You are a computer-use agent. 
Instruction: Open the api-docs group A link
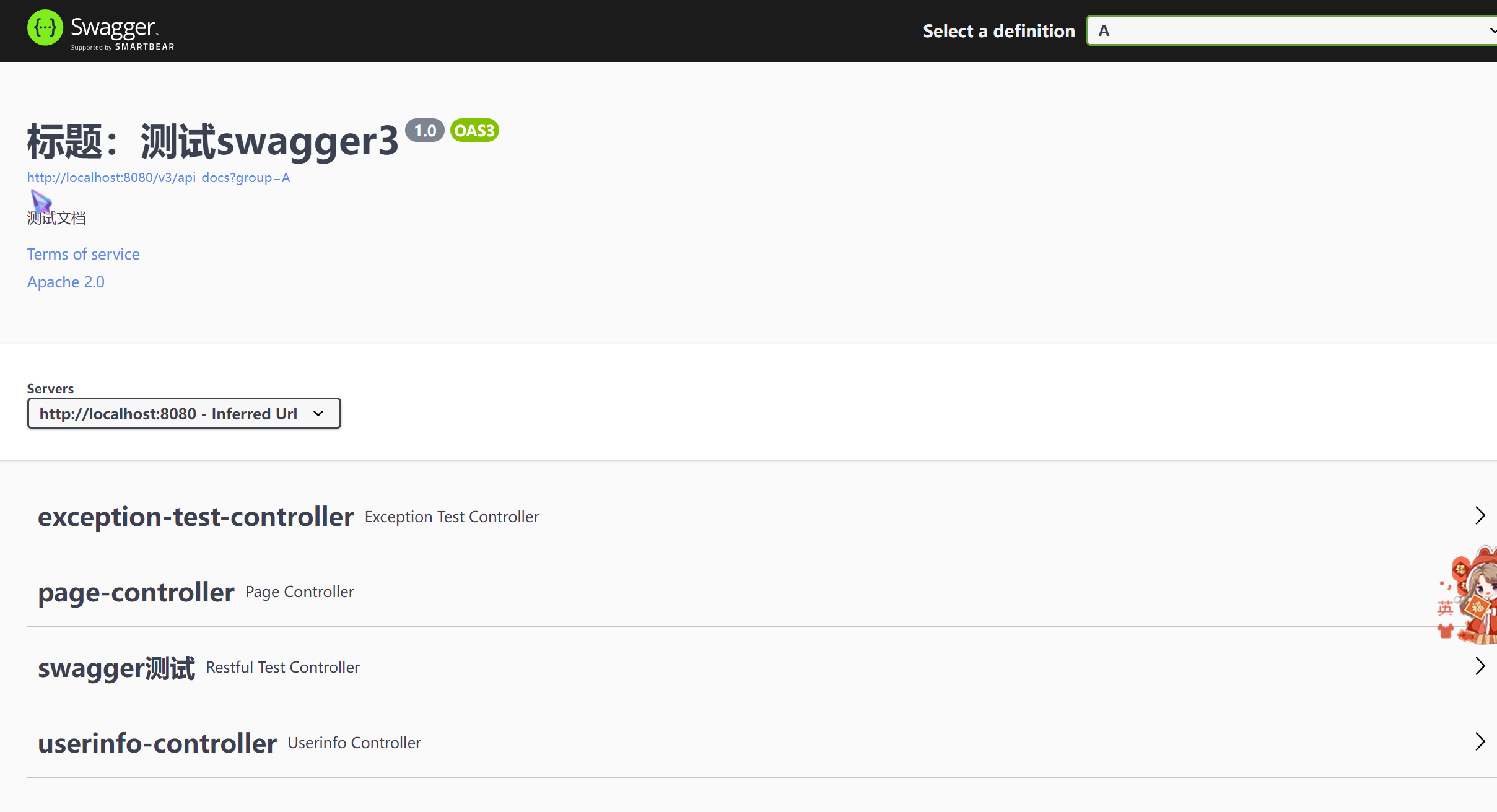coord(159,178)
